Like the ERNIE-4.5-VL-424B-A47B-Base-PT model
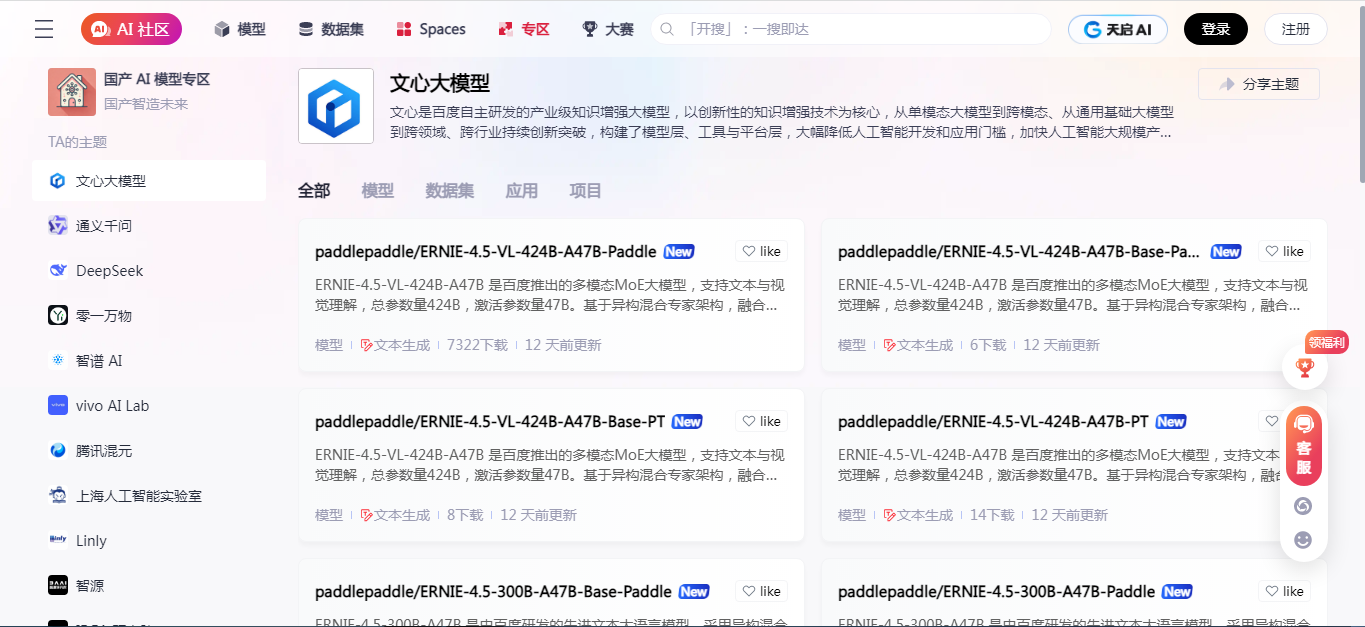This screenshot has height=627, width=1365. click(761, 421)
